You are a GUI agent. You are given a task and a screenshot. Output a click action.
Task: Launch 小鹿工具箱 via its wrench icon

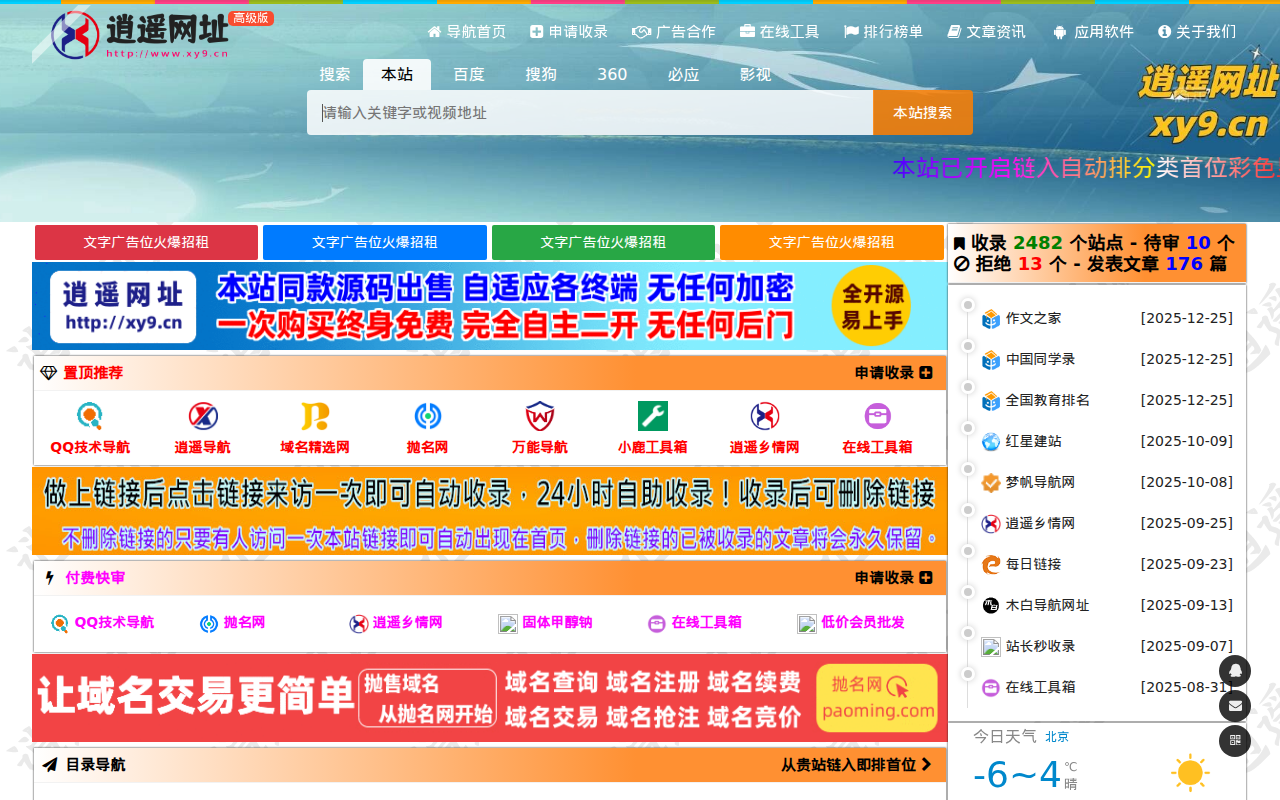(x=652, y=415)
